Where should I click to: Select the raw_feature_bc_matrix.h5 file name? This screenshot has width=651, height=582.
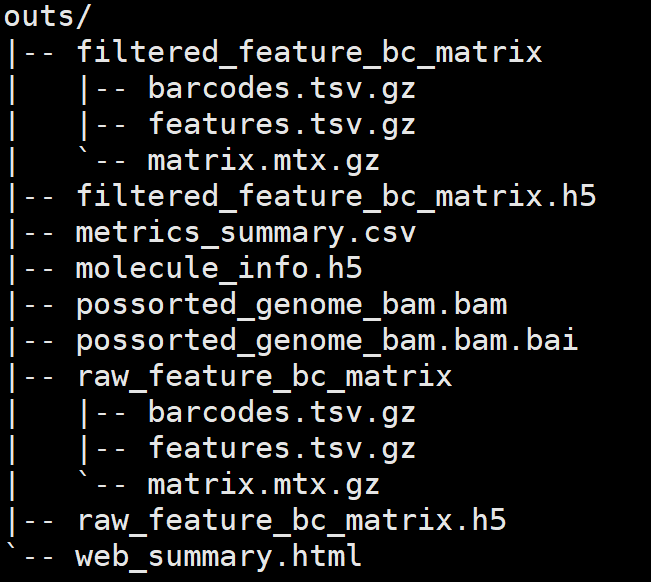pos(291,520)
